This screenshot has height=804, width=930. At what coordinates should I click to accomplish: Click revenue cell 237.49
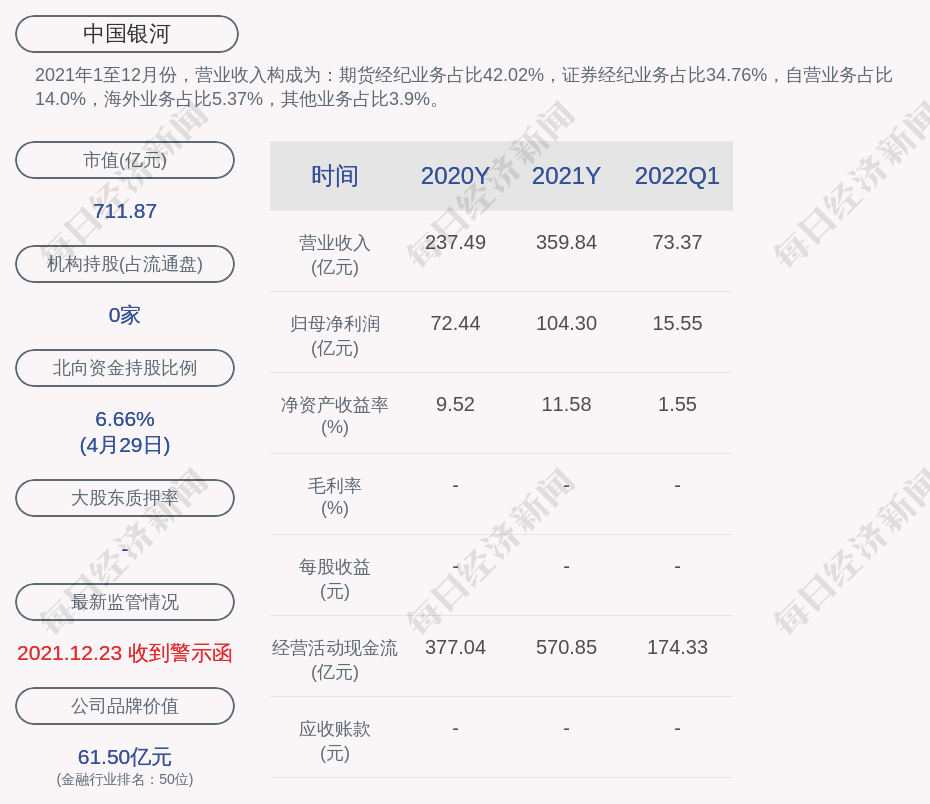click(x=456, y=243)
